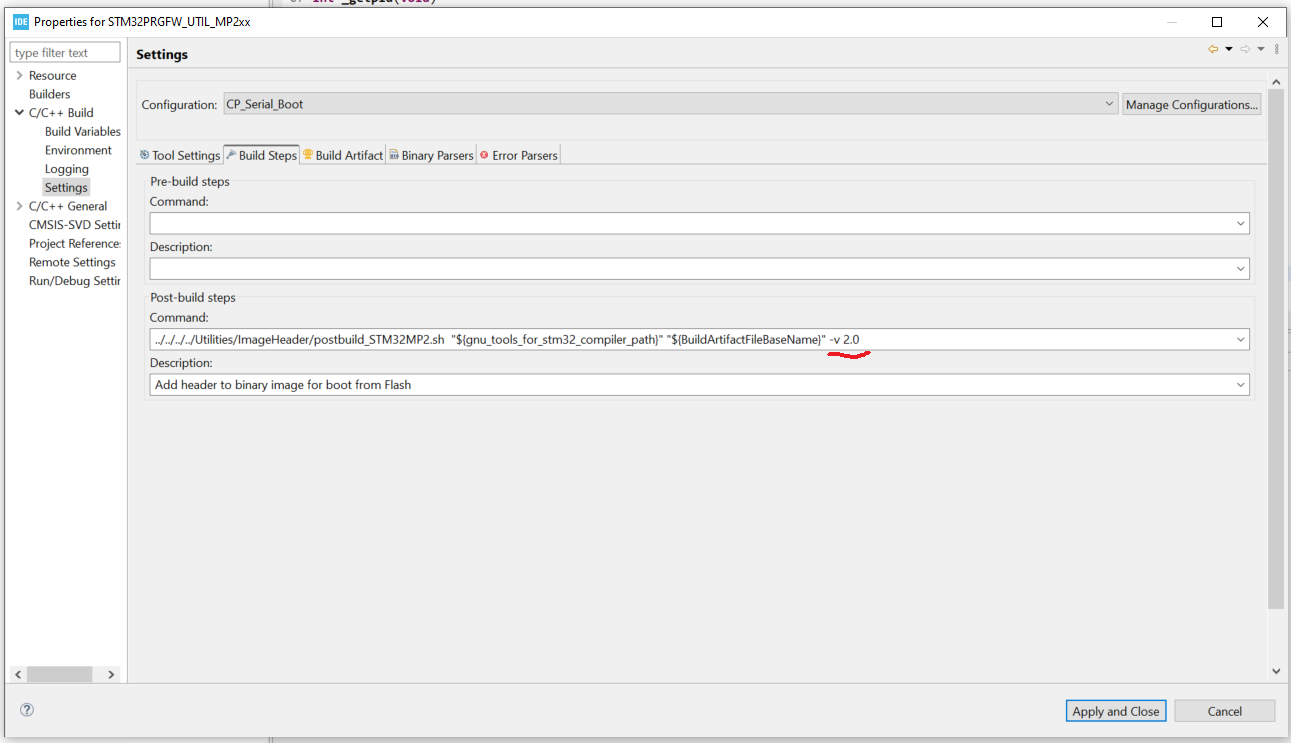Open the back history dropdown arrow
Screen dimensions: 1291x743
[x=1229, y=49]
